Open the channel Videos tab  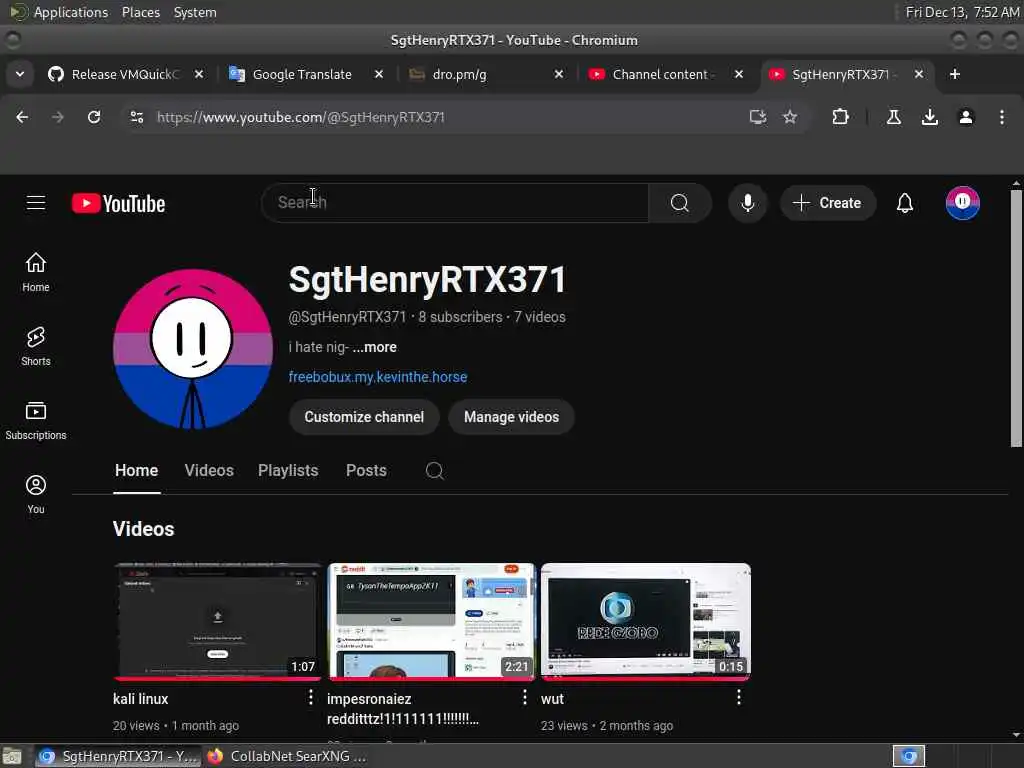coord(209,471)
